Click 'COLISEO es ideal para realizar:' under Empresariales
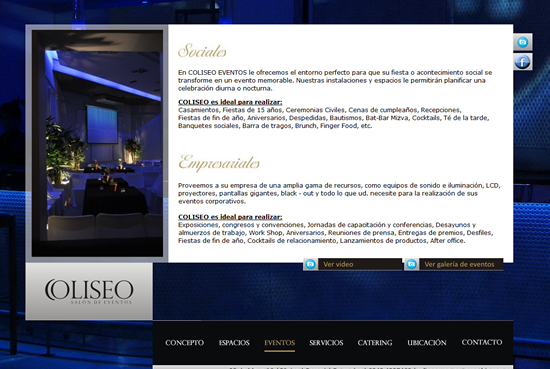This screenshot has height=369, width=550. [230, 217]
